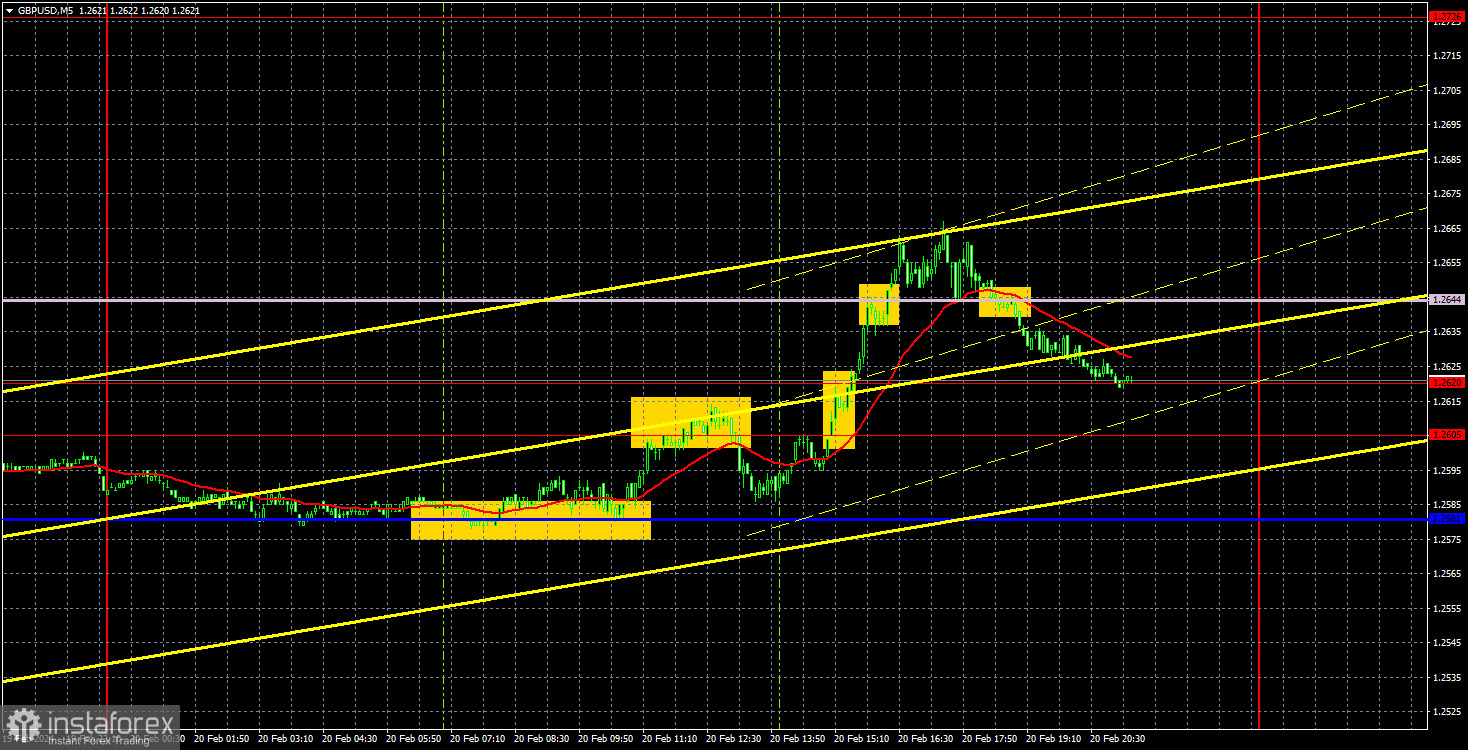Viewport: 1468px width, 750px height.
Task: Click the 20 Feb 05:50 time label
Action: pos(412,739)
